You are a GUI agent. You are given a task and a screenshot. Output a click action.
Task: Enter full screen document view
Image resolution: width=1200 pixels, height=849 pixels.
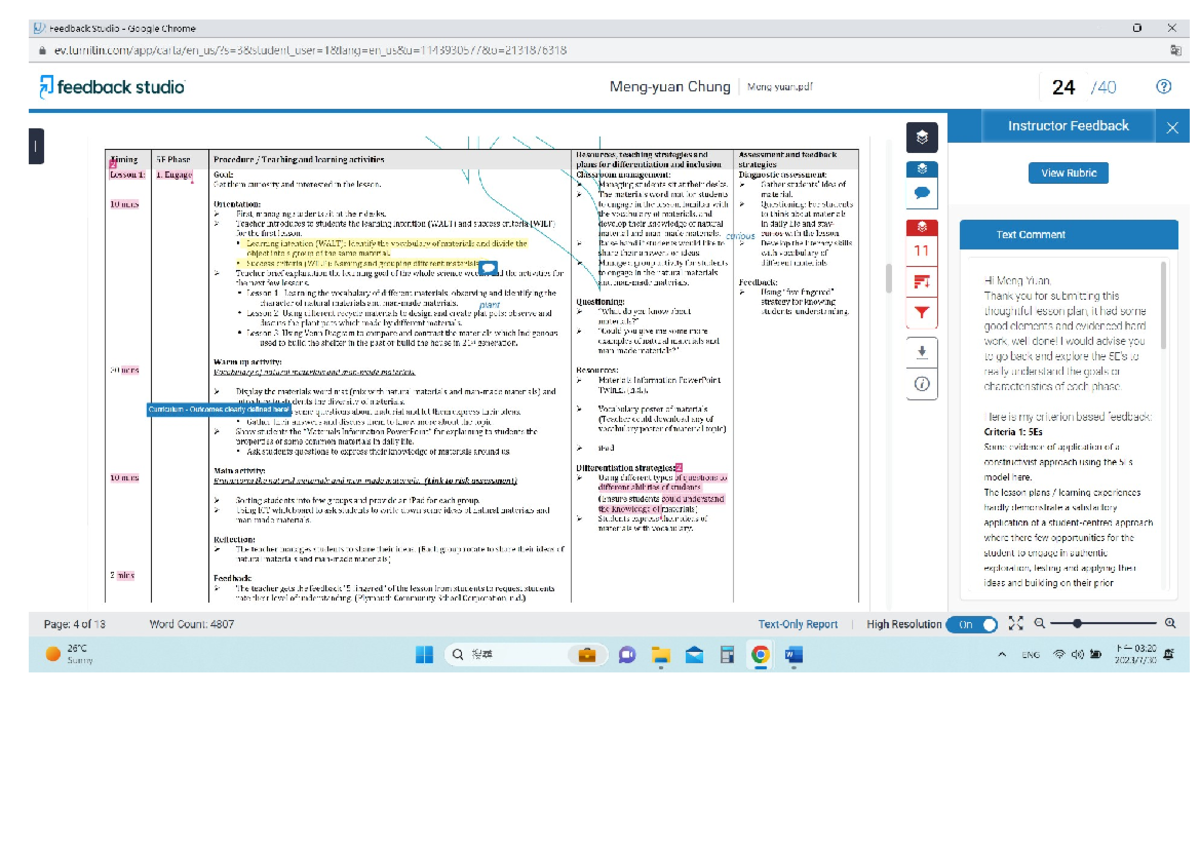click(1016, 624)
